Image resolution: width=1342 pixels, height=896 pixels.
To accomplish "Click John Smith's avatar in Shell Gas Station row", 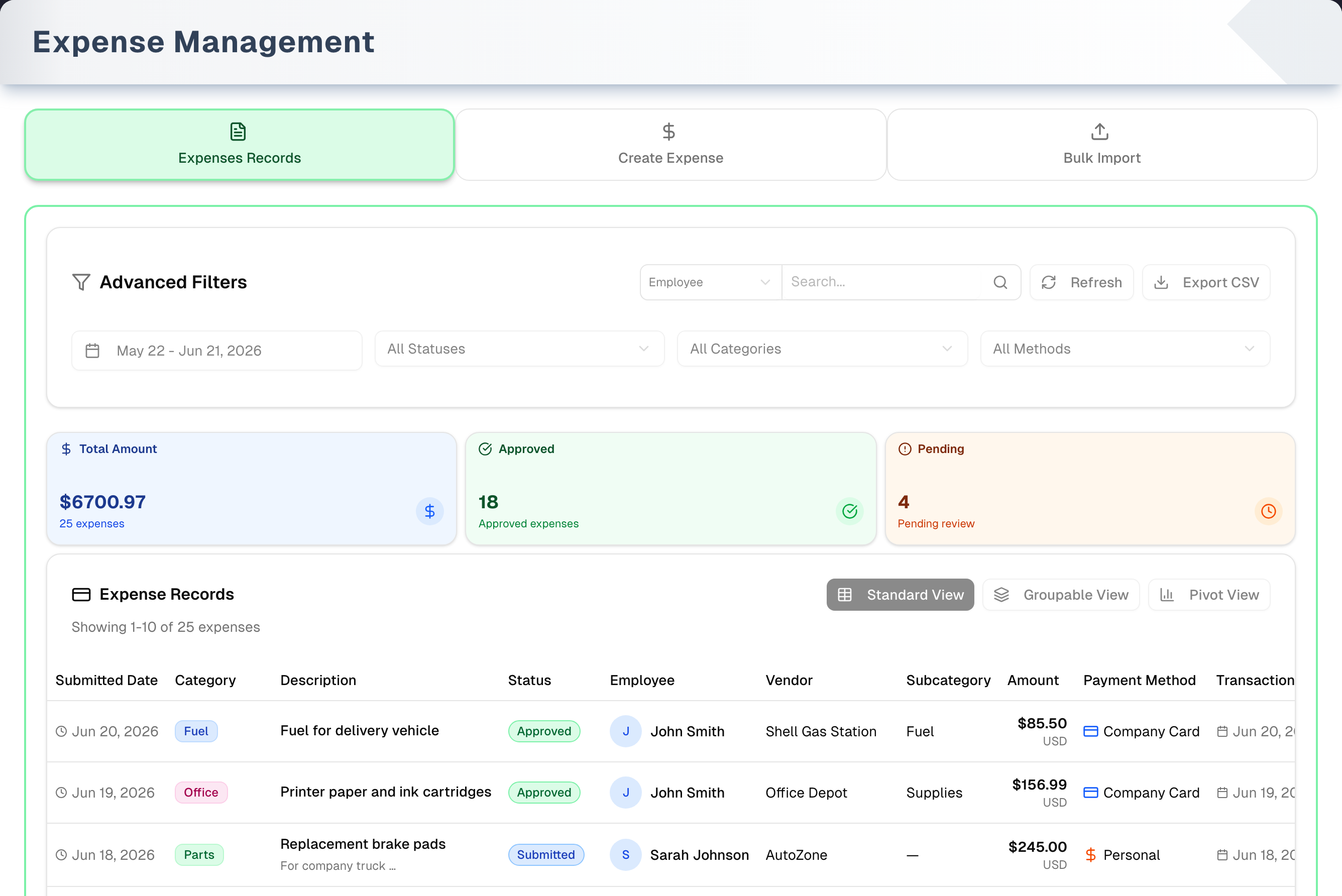I will pyautogui.click(x=626, y=731).
